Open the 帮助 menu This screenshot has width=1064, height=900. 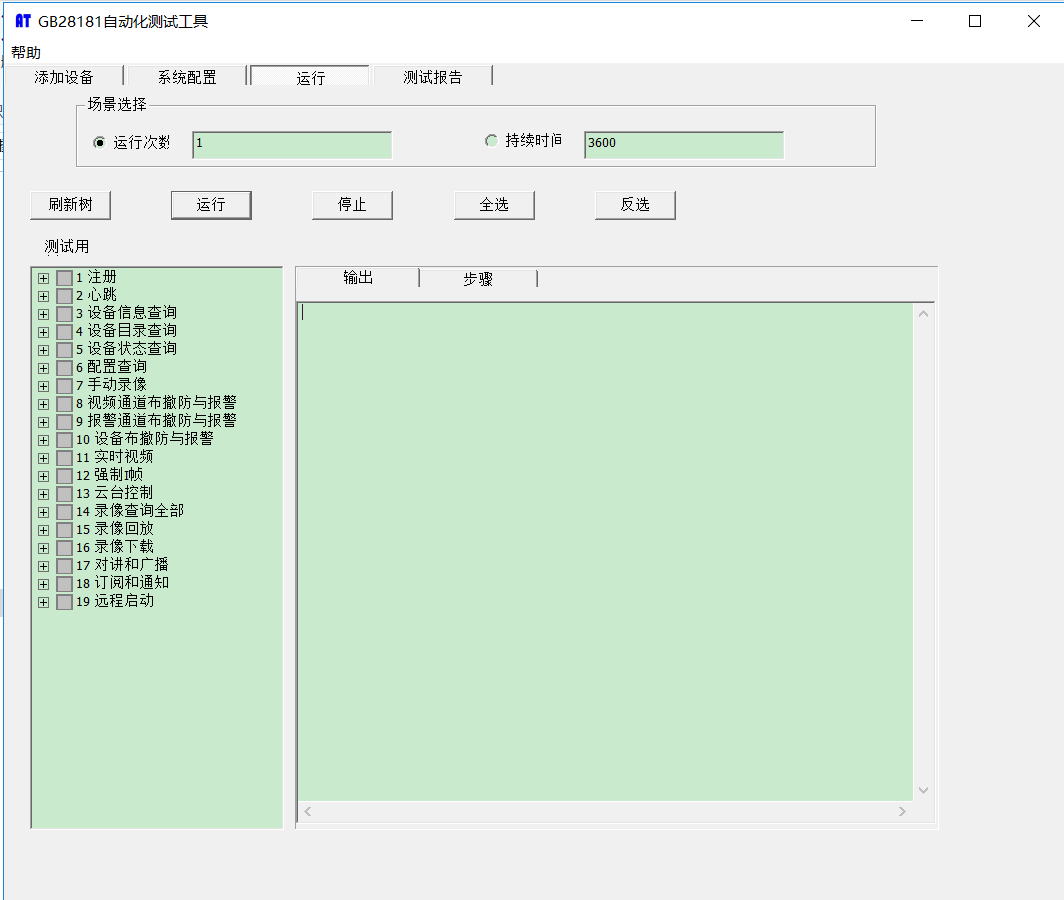click(26, 52)
